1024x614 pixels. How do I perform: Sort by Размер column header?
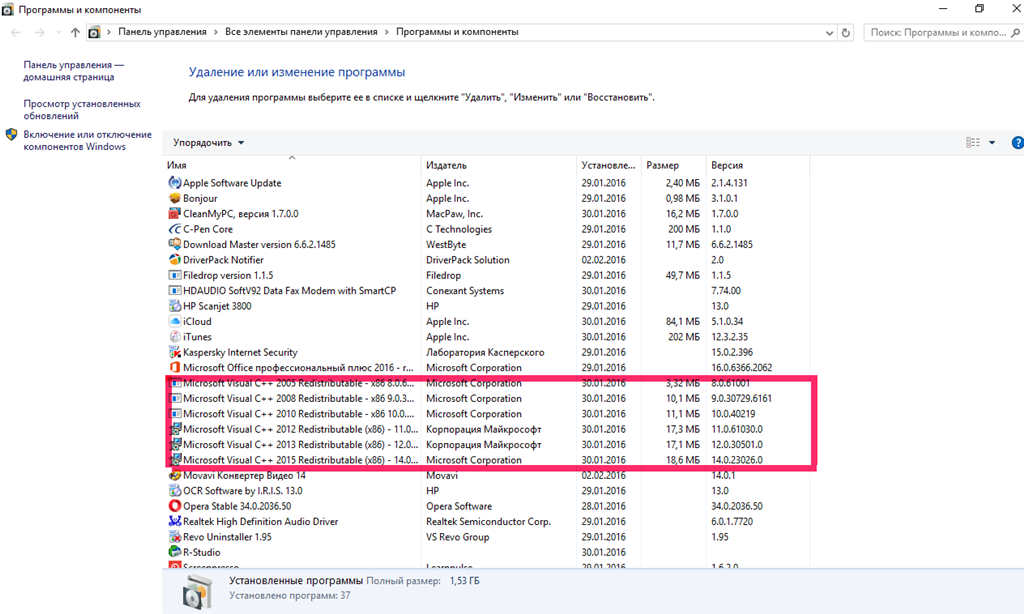tap(673, 165)
